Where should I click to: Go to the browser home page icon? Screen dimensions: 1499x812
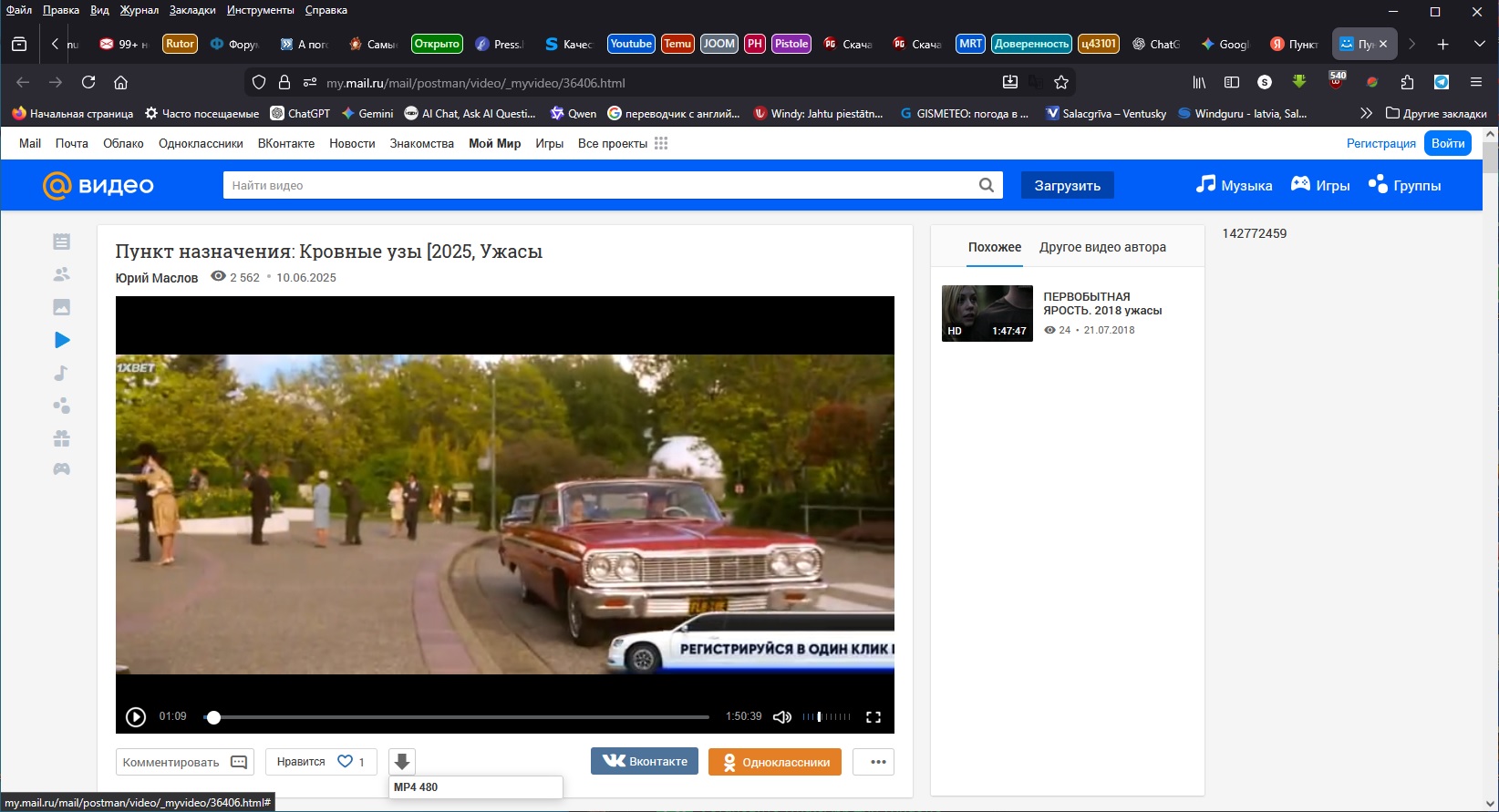tap(120, 82)
